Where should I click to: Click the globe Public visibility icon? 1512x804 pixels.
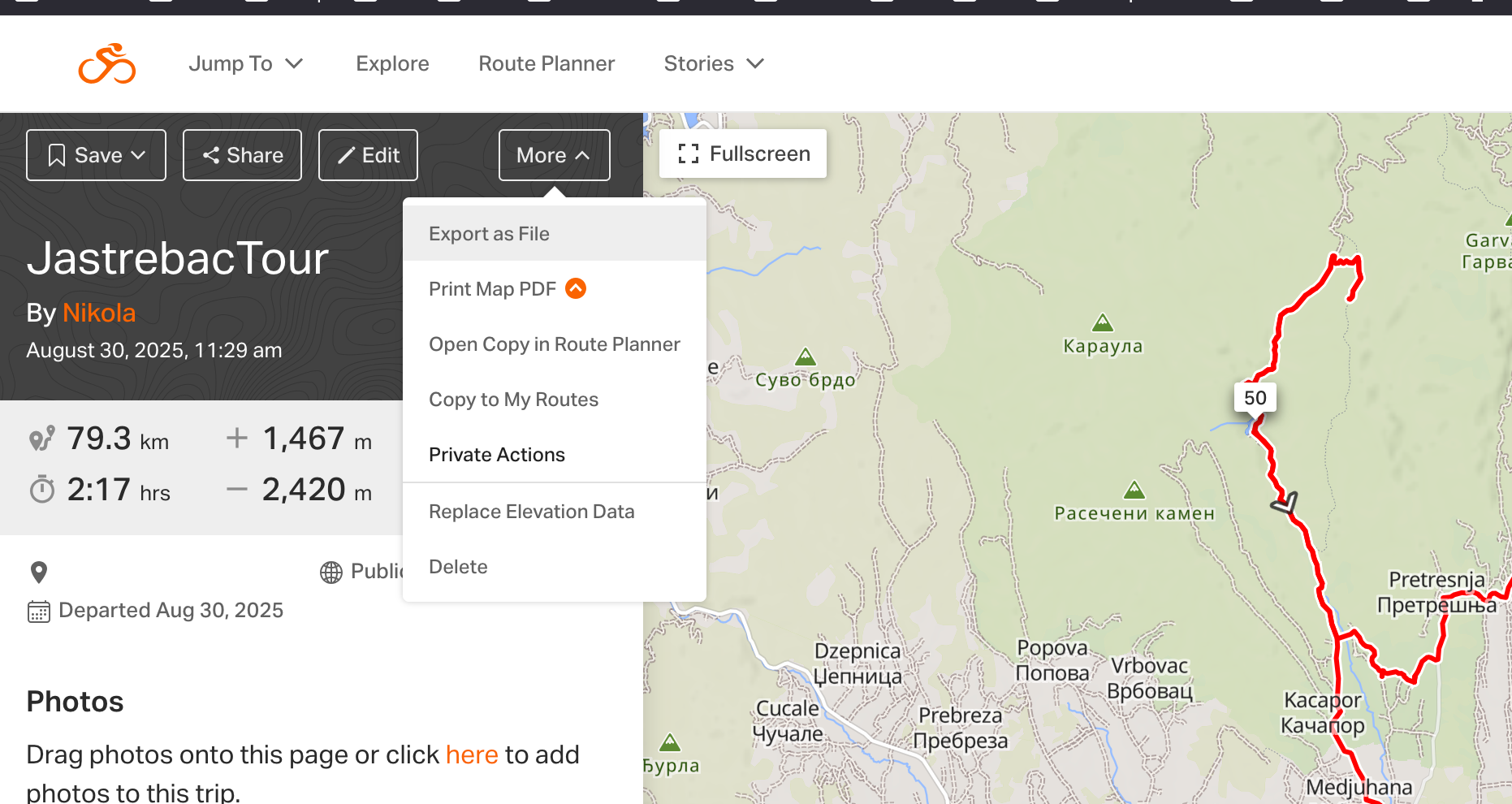tap(331, 573)
